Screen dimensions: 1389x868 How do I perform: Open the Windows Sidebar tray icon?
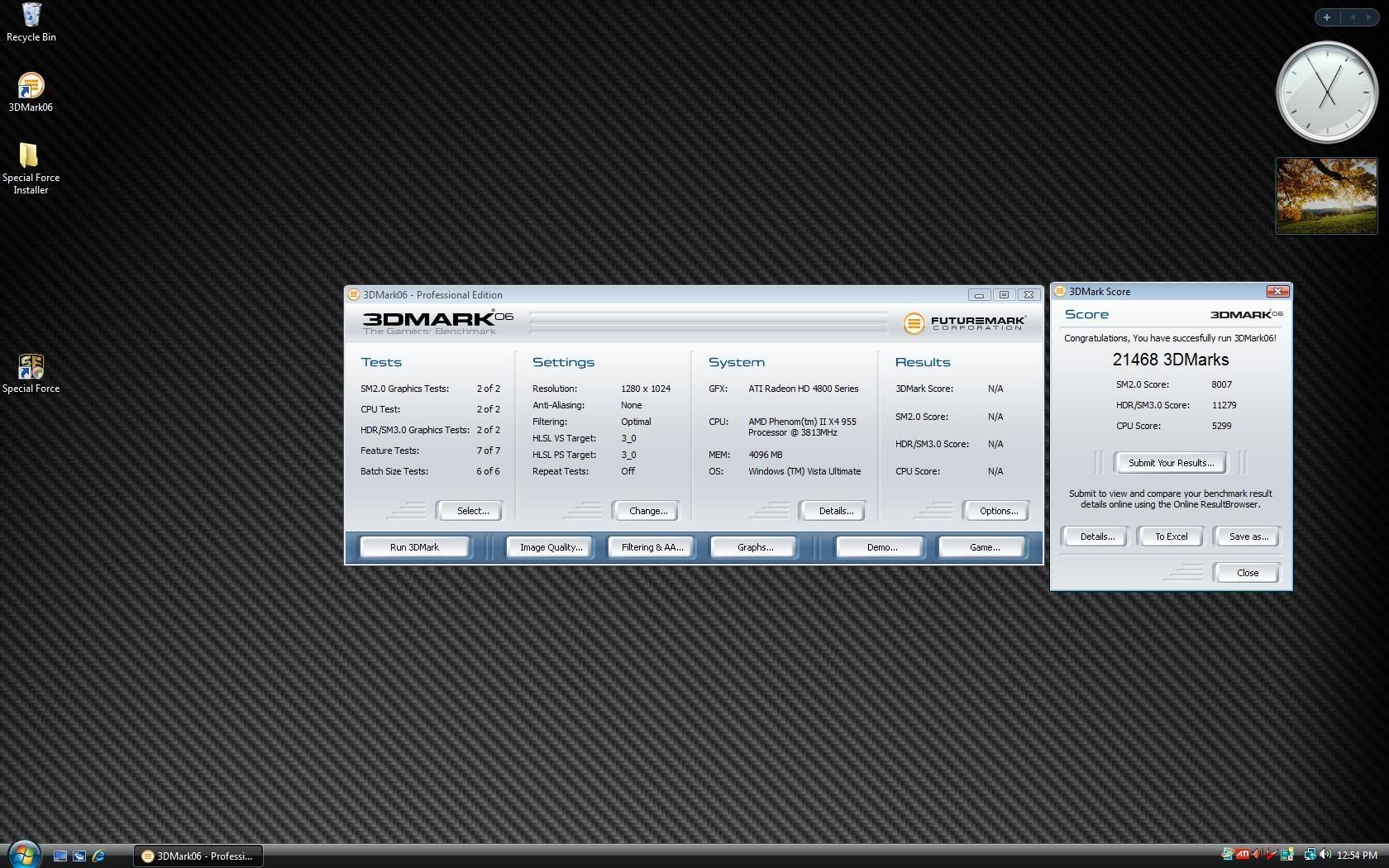1286,855
